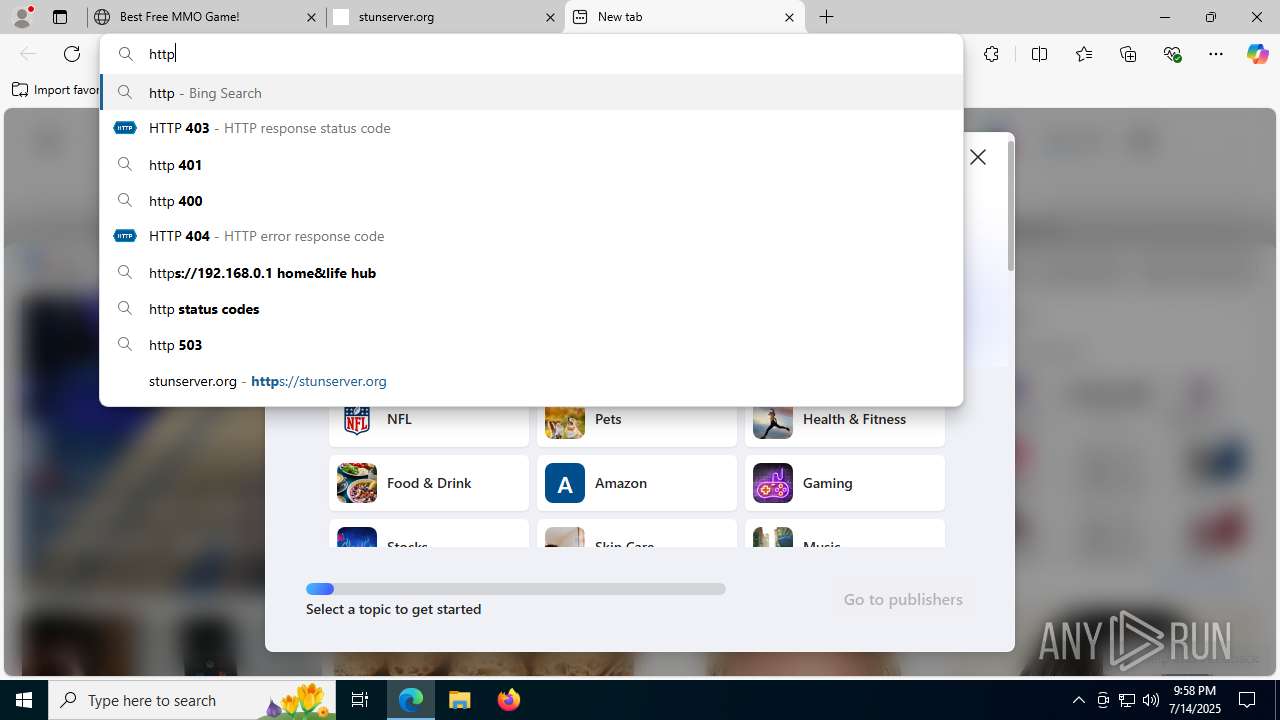Image resolution: width=1280 pixels, height=720 pixels.
Task: Open the volume control tray icon
Action: click(1151, 700)
